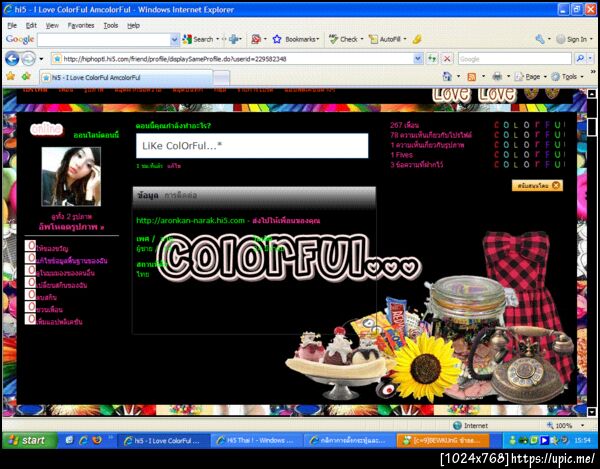Switch to the orange BEWAUnG taskbar window
Viewport: 600px width, 469px height.
(x=443, y=440)
